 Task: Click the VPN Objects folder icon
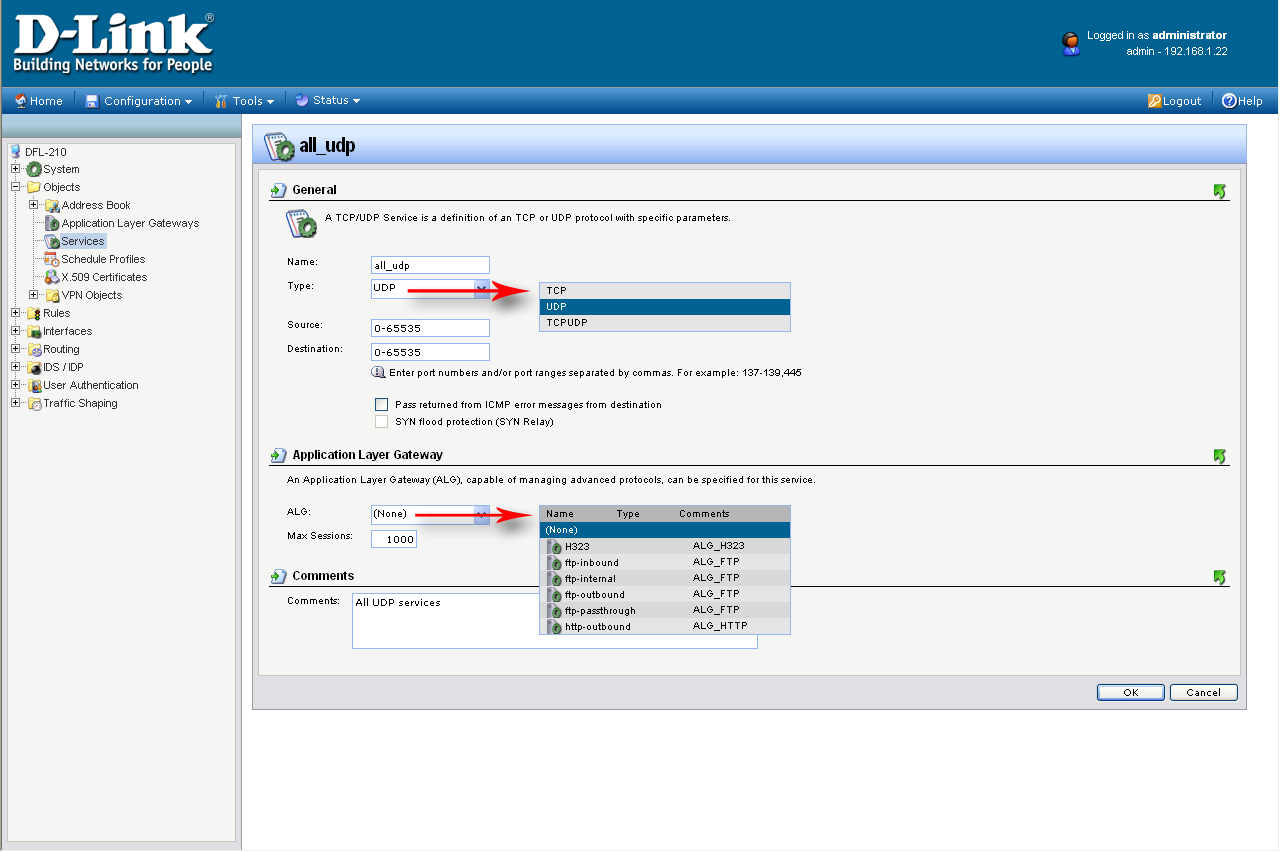[x=52, y=295]
